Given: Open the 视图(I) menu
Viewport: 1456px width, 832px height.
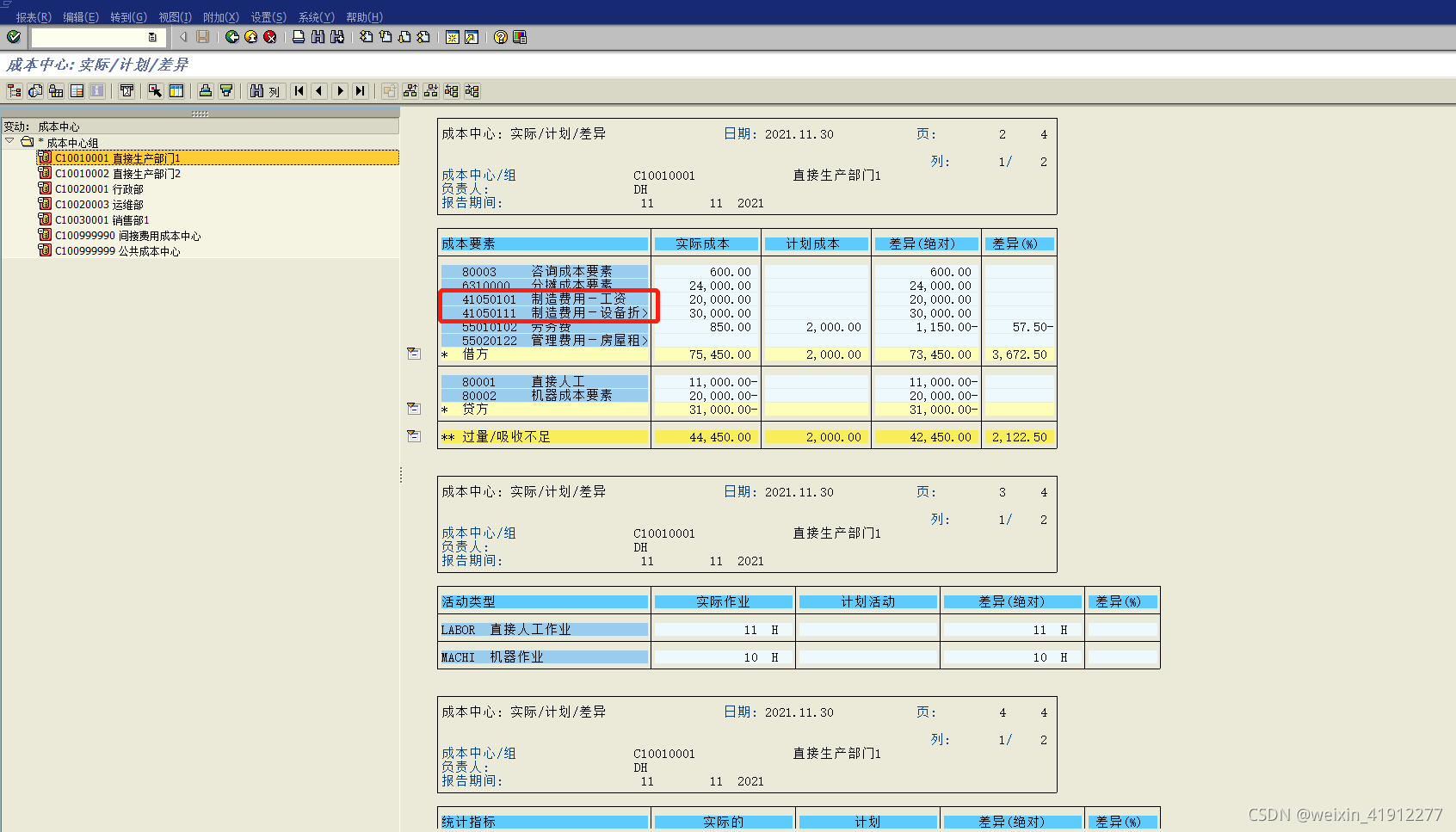Looking at the screenshot, I should click(x=176, y=17).
